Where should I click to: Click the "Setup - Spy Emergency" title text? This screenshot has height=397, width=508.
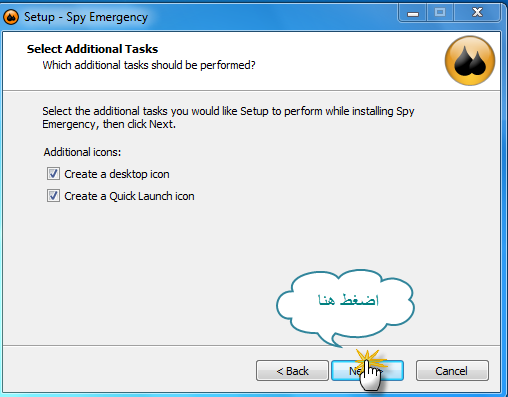click(x=86, y=17)
